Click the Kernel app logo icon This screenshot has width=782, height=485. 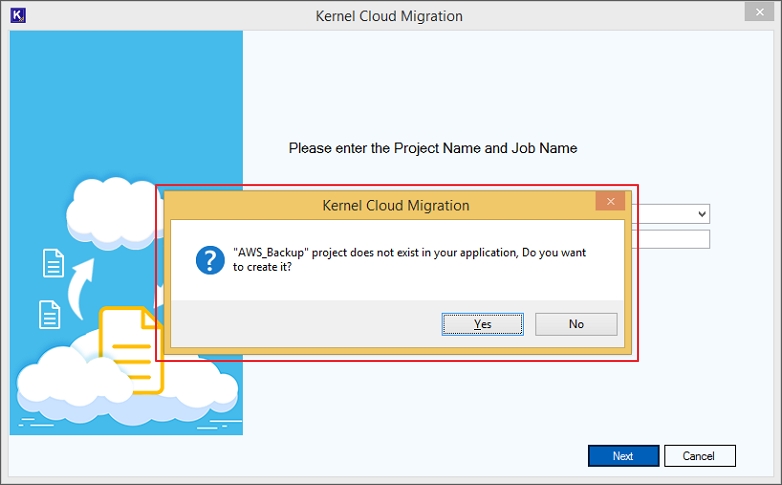18,15
